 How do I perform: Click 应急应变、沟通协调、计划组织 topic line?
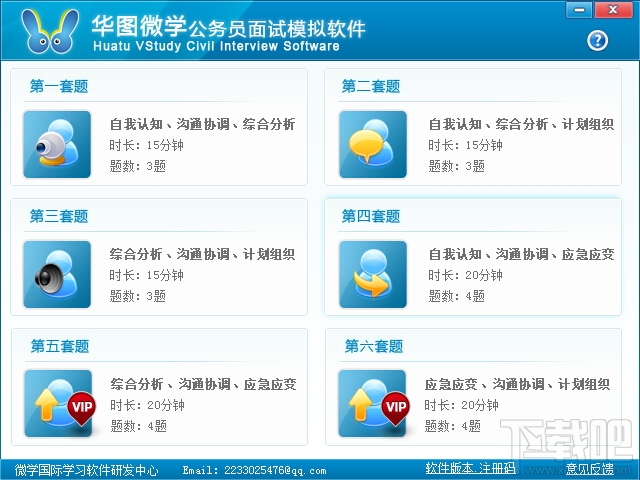point(517,384)
